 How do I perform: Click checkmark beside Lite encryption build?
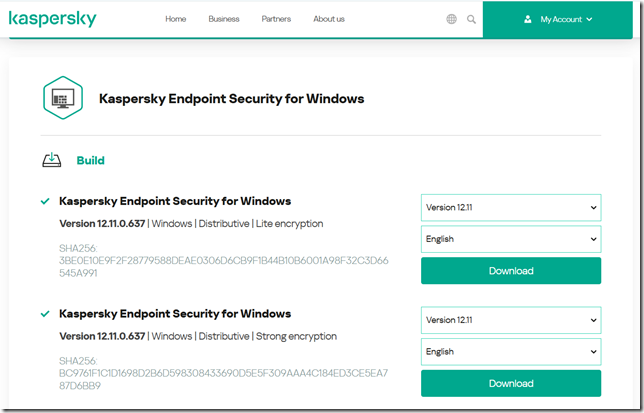[x=45, y=201]
